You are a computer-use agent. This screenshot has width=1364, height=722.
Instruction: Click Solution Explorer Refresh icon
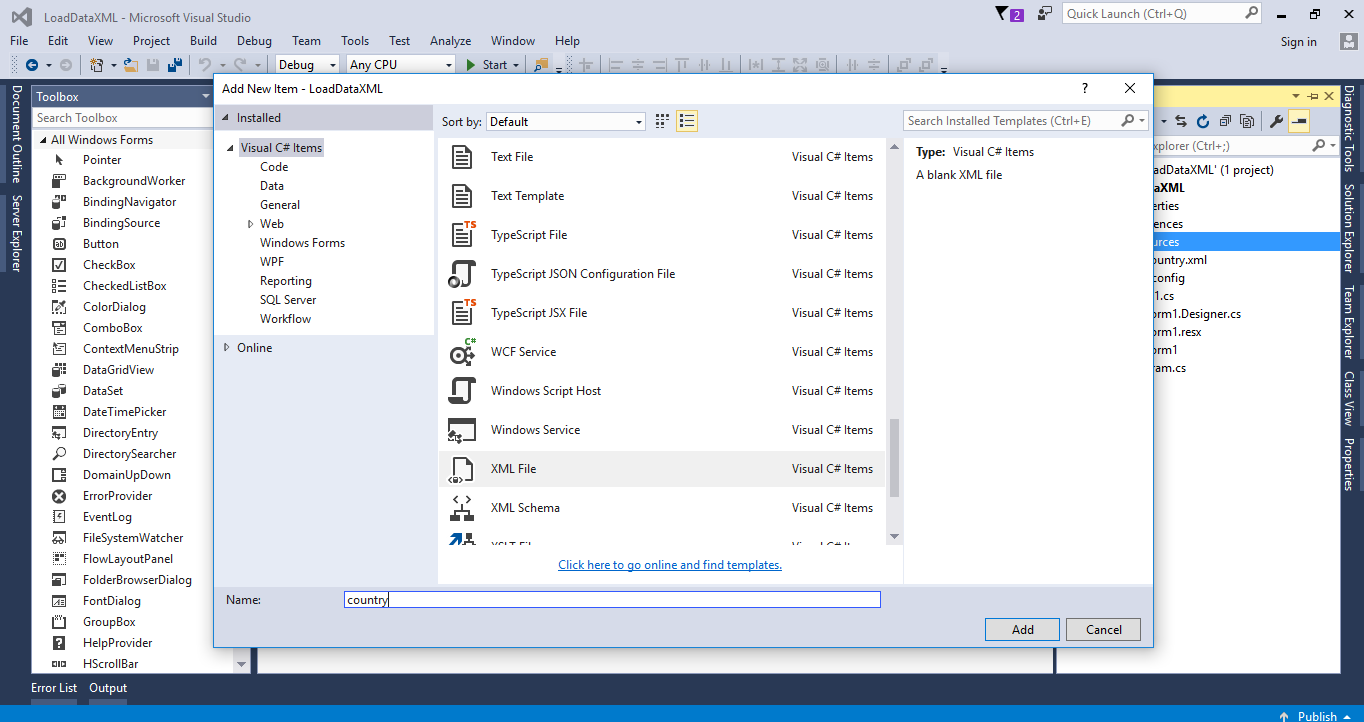point(1203,121)
